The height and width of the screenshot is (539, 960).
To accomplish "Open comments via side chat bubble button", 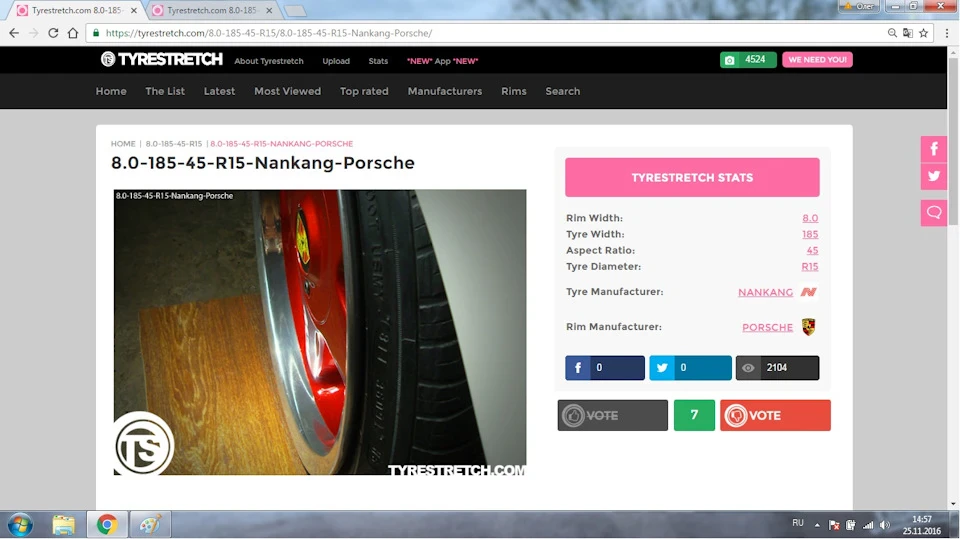I will (934, 213).
